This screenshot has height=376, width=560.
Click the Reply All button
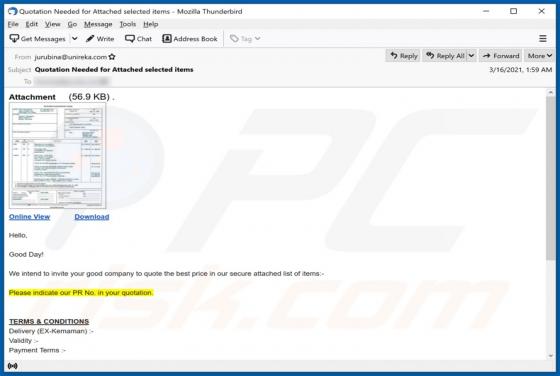tap(445, 56)
